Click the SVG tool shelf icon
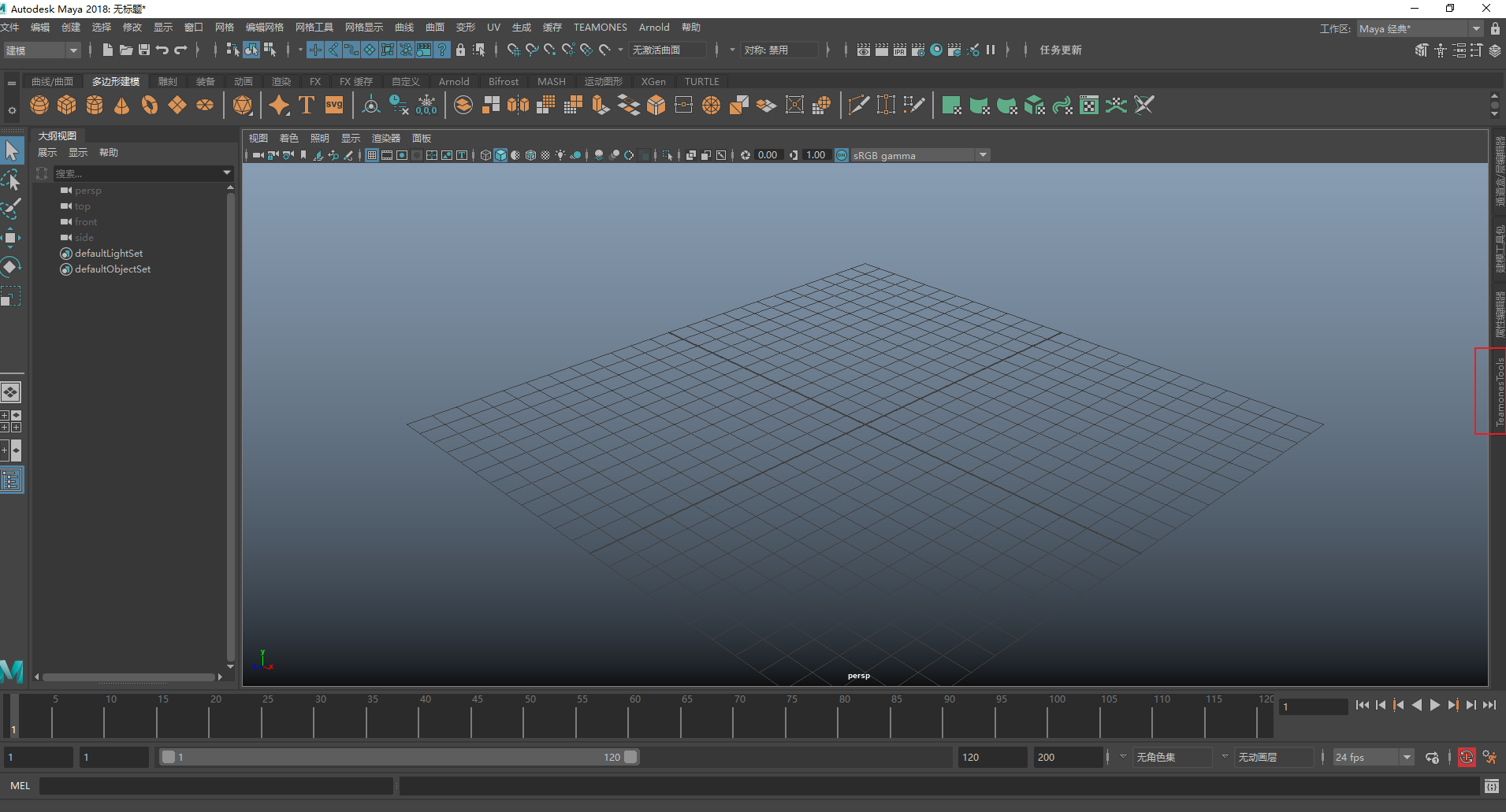This screenshot has height=812, width=1506. [334, 105]
